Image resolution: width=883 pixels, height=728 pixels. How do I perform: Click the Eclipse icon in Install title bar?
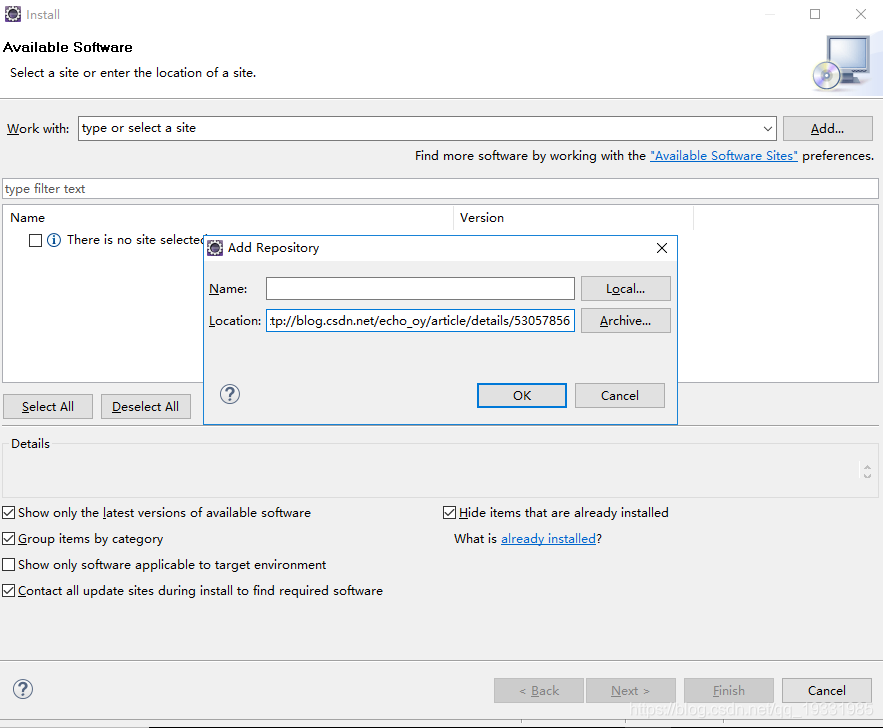13,14
